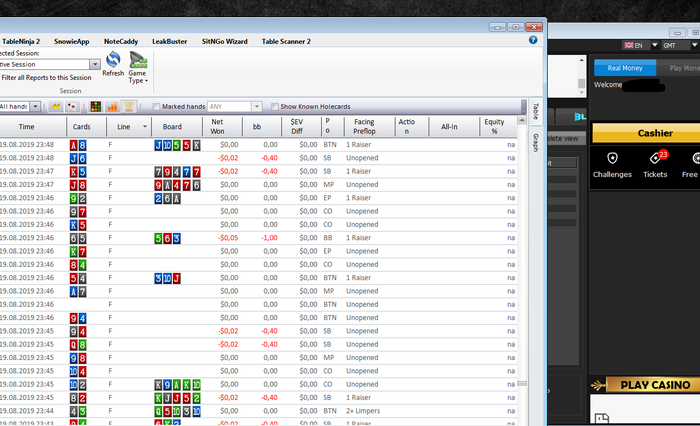
Task: Click the playing cards replay icon
Action: pyautogui.click(x=71, y=106)
